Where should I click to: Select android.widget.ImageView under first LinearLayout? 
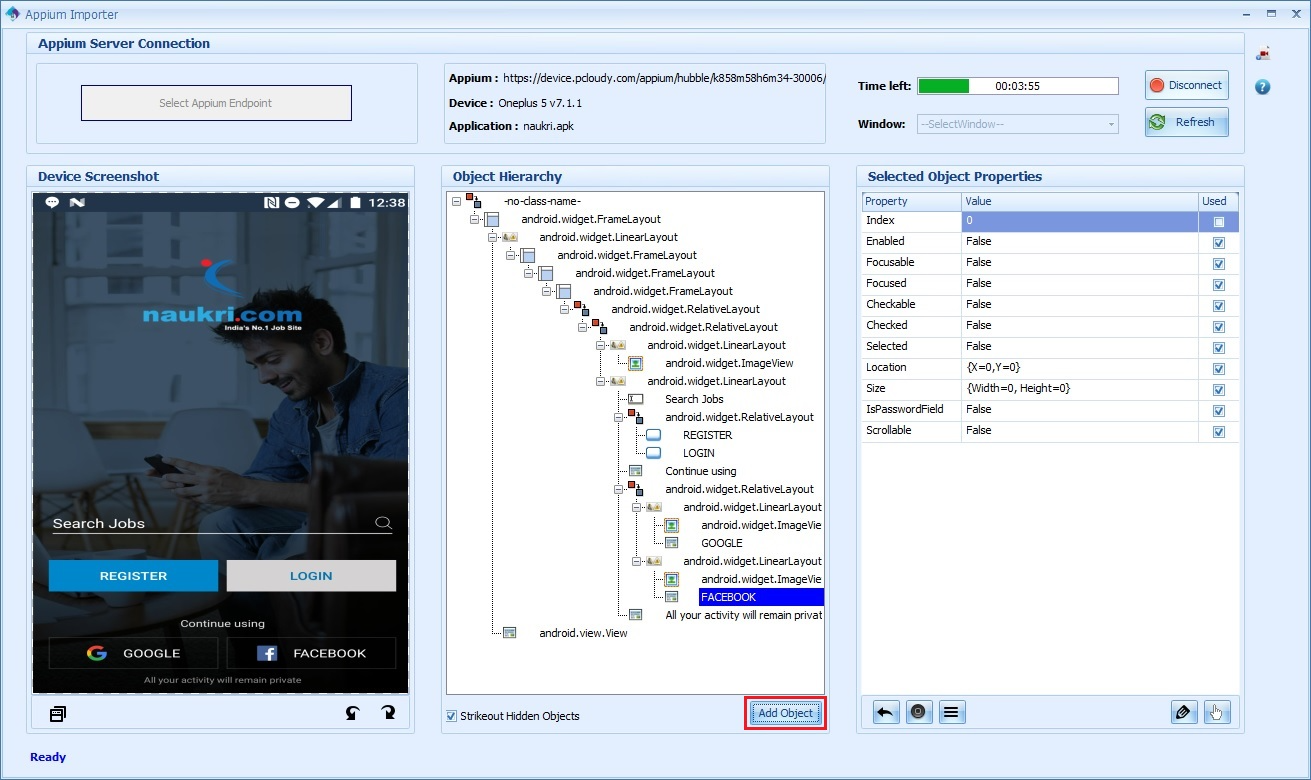click(x=729, y=363)
